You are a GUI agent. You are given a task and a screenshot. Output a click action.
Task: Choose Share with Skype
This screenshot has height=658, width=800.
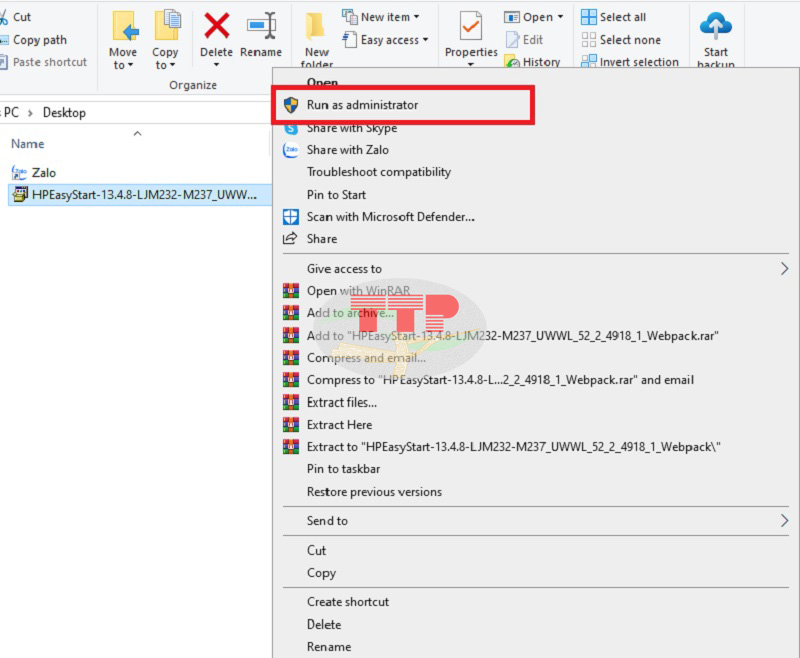(352, 128)
